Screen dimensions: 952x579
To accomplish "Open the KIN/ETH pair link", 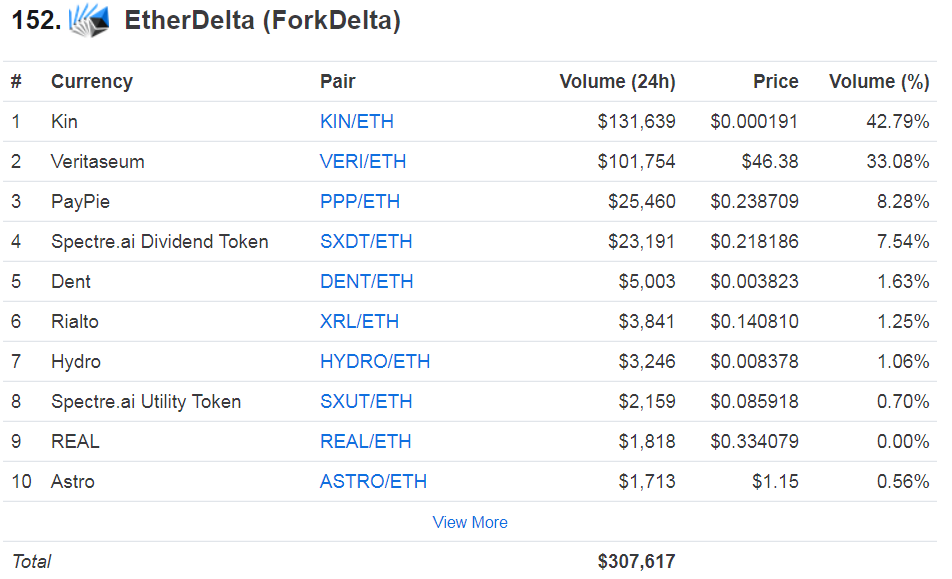I will (x=357, y=122).
